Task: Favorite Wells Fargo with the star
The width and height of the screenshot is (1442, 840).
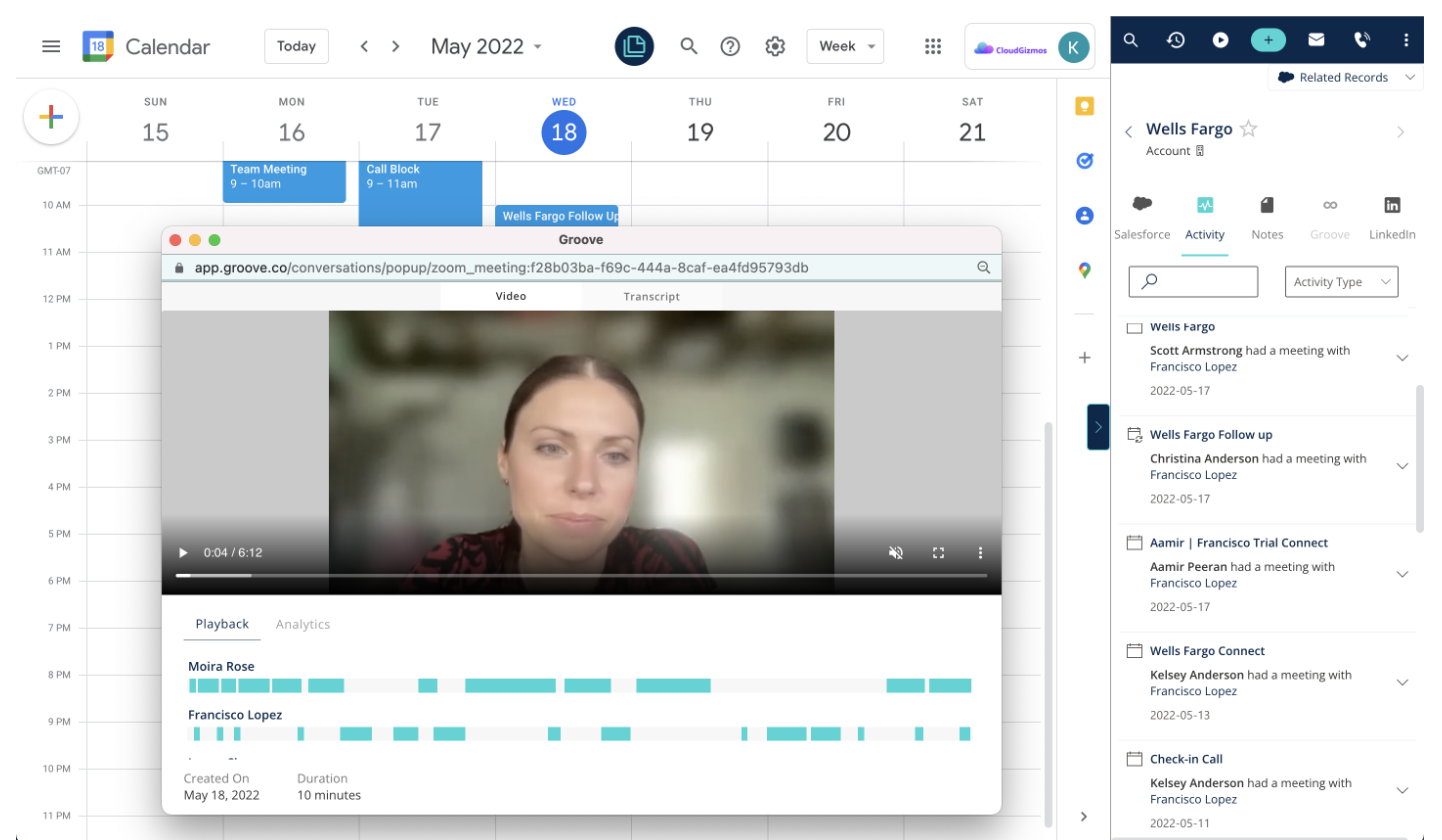Action: (1248, 129)
